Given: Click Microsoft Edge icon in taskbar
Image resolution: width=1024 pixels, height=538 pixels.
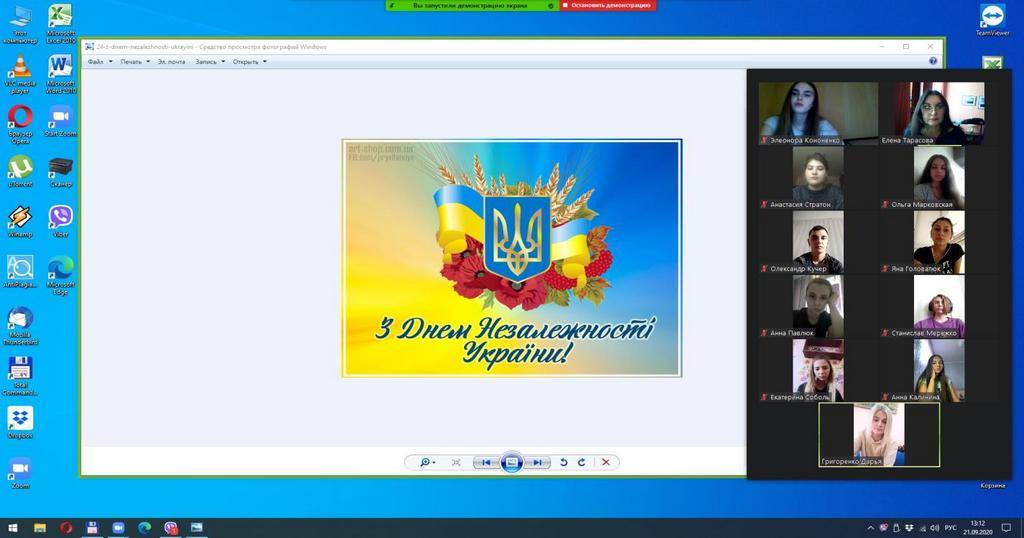Looking at the screenshot, I should coord(144,528).
